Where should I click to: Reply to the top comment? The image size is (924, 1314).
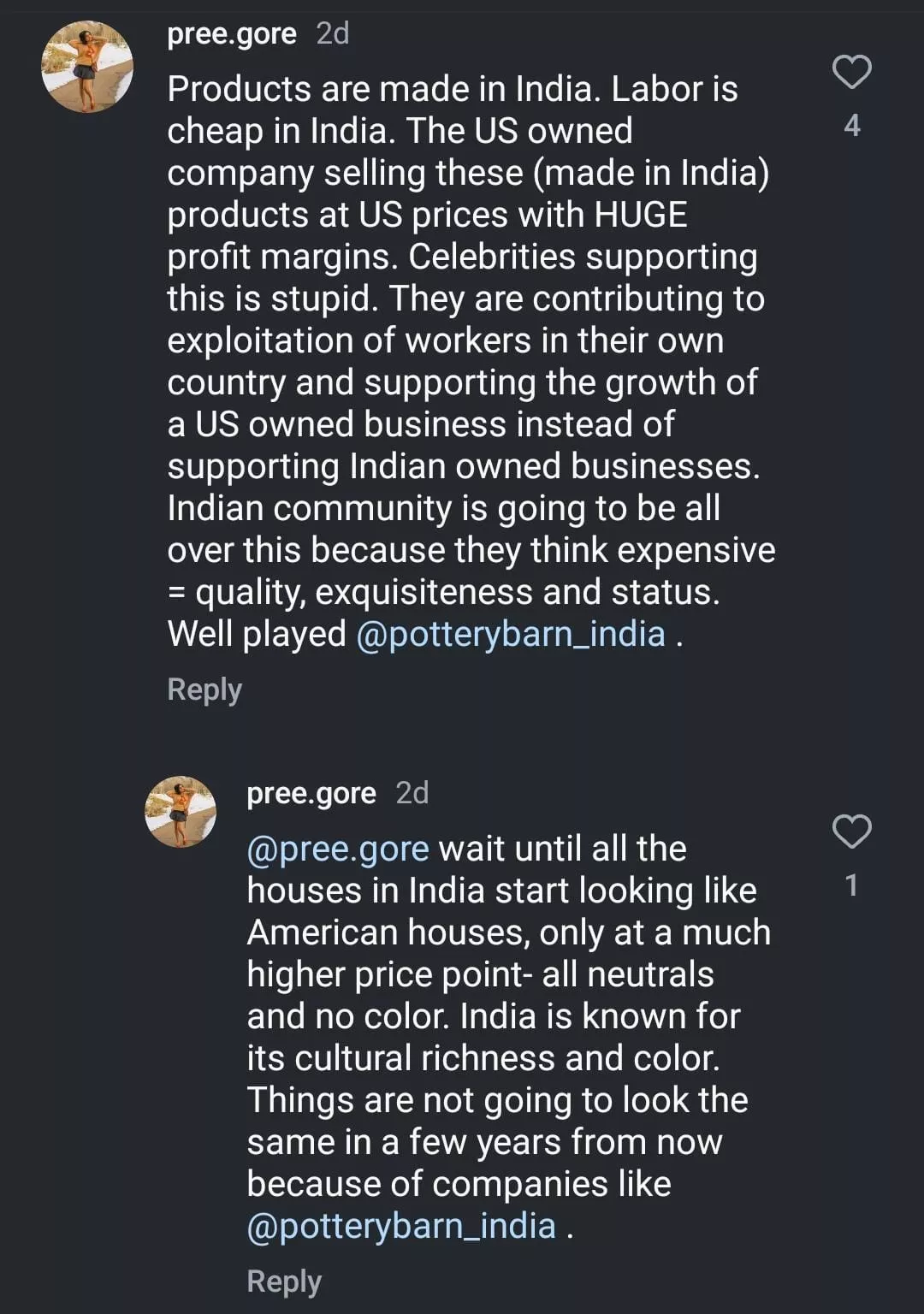point(204,690)
